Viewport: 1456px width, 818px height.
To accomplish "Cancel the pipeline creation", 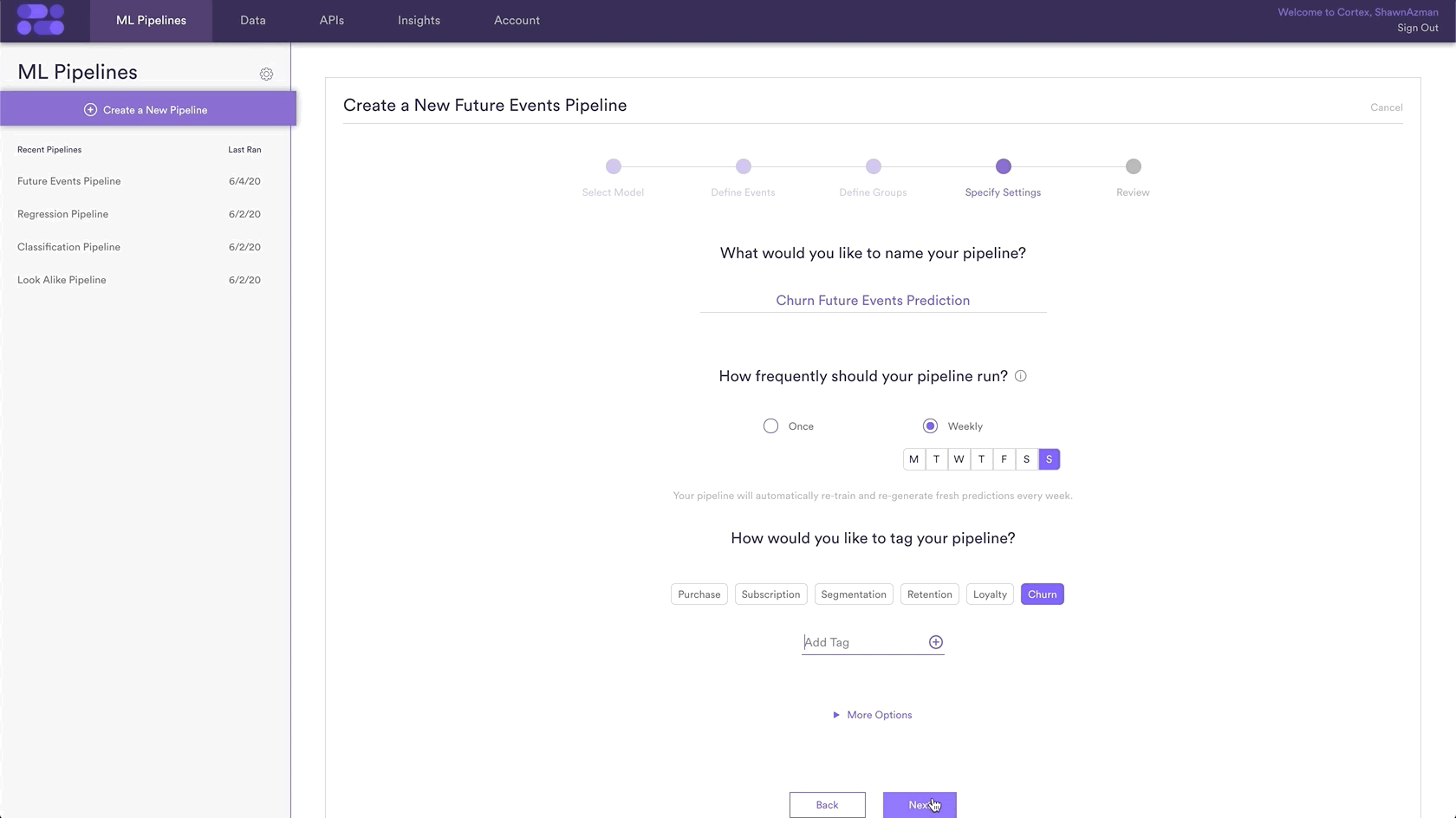I will click(x=1386, y=107).
